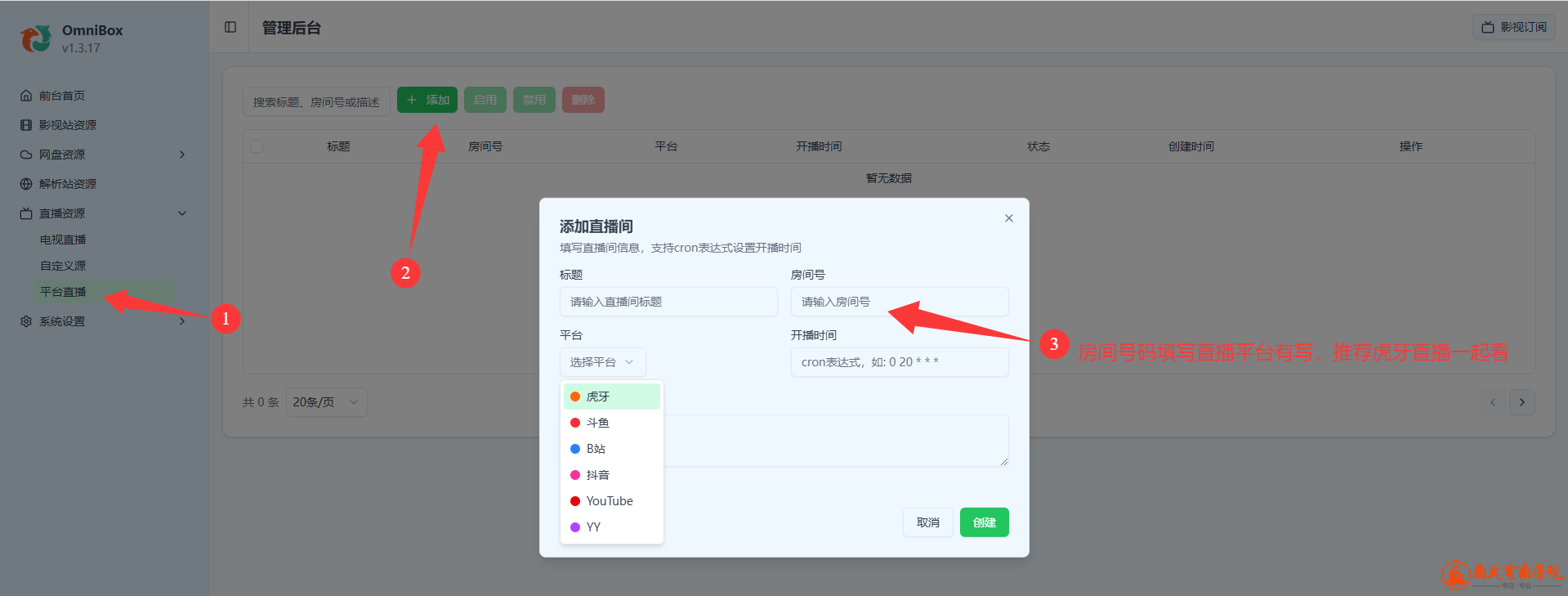The width and height of the screenshot is (1568, 596).
Task: Expand the 网盘资源 submenu
Action: point(182,155)
